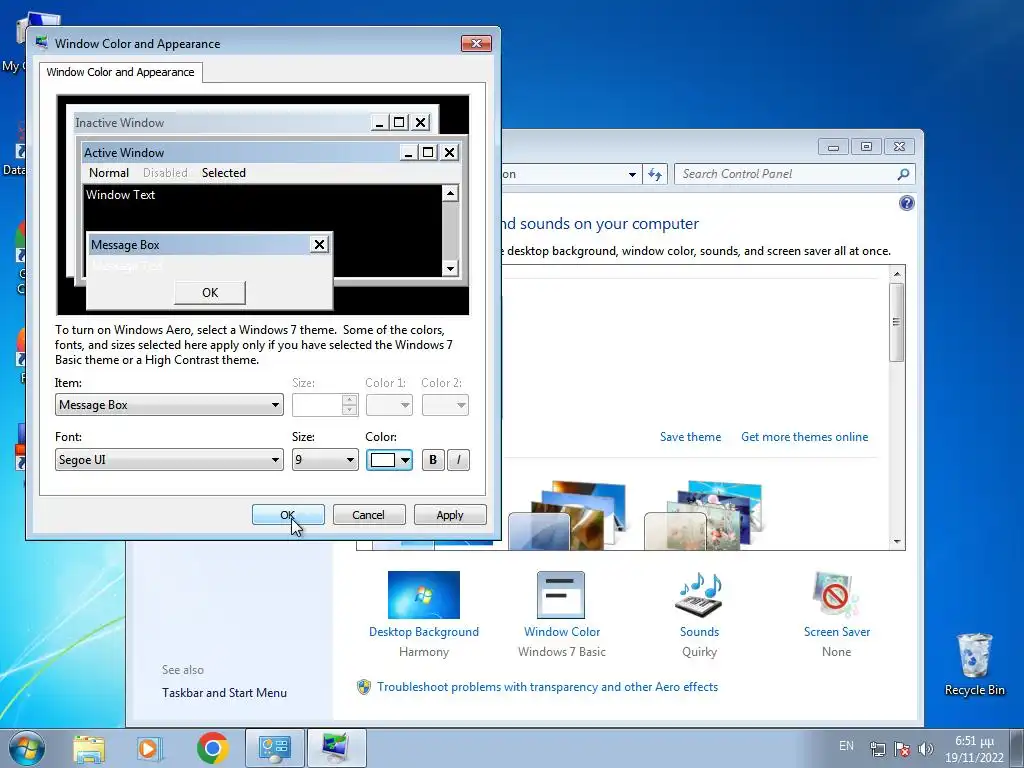1024x768 pixels.
Task: Click the Active Window preview minimize icon
Action: coord(408,152)
